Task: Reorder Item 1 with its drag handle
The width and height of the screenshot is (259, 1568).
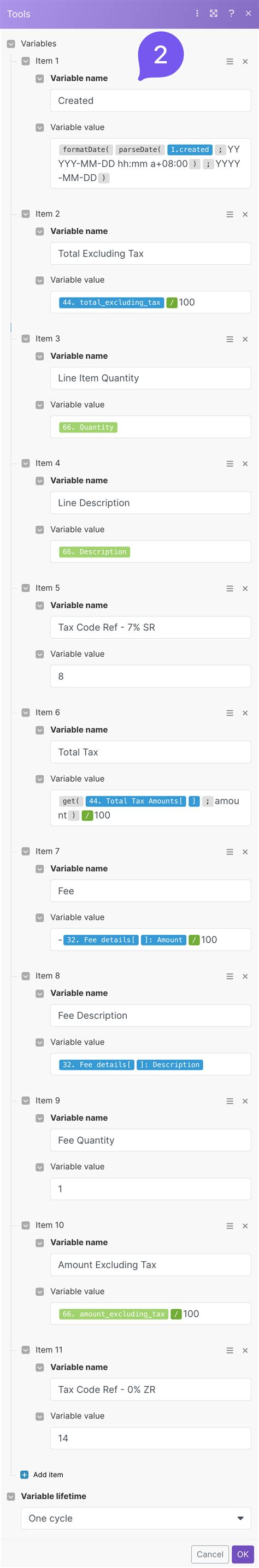Action: coord(229,62)
